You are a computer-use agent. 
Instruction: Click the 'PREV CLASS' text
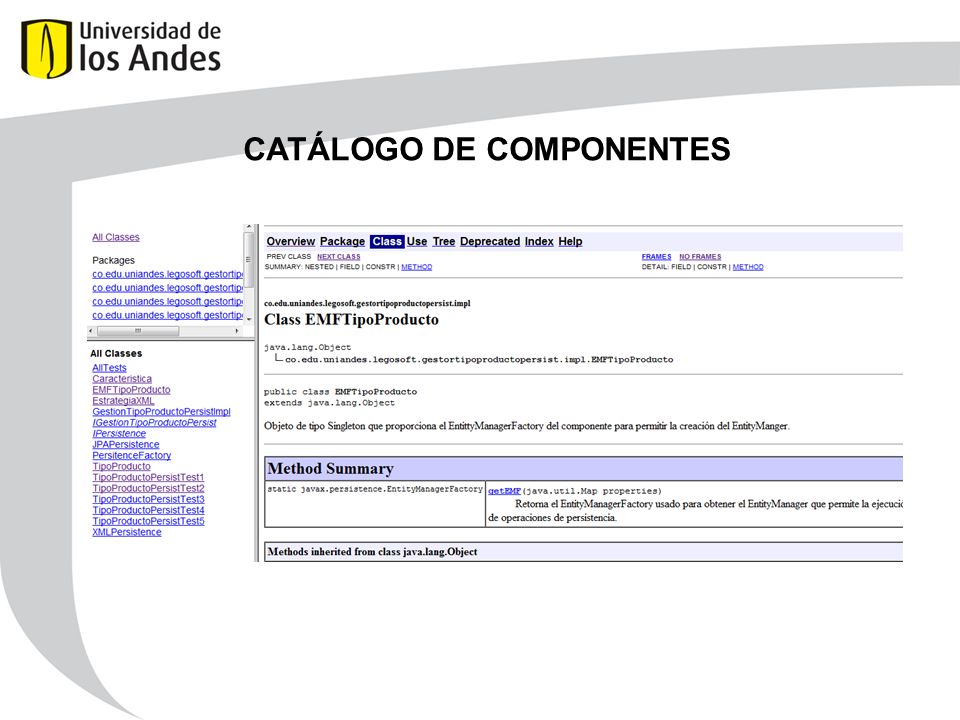tap(288, 257)
